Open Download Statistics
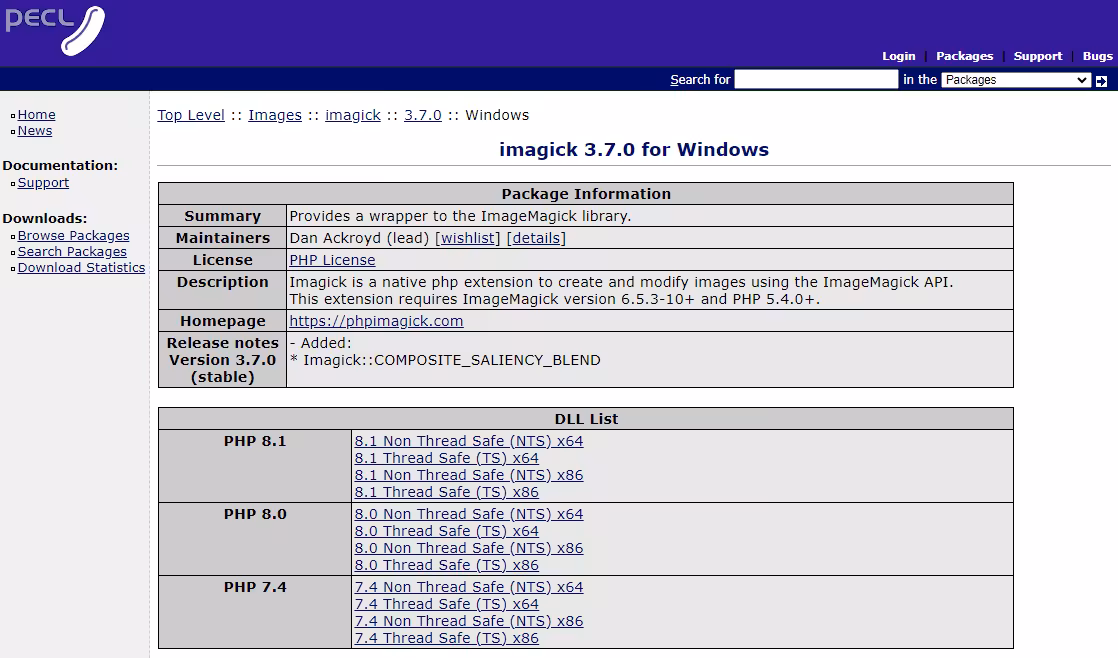 tap(81, 267)
